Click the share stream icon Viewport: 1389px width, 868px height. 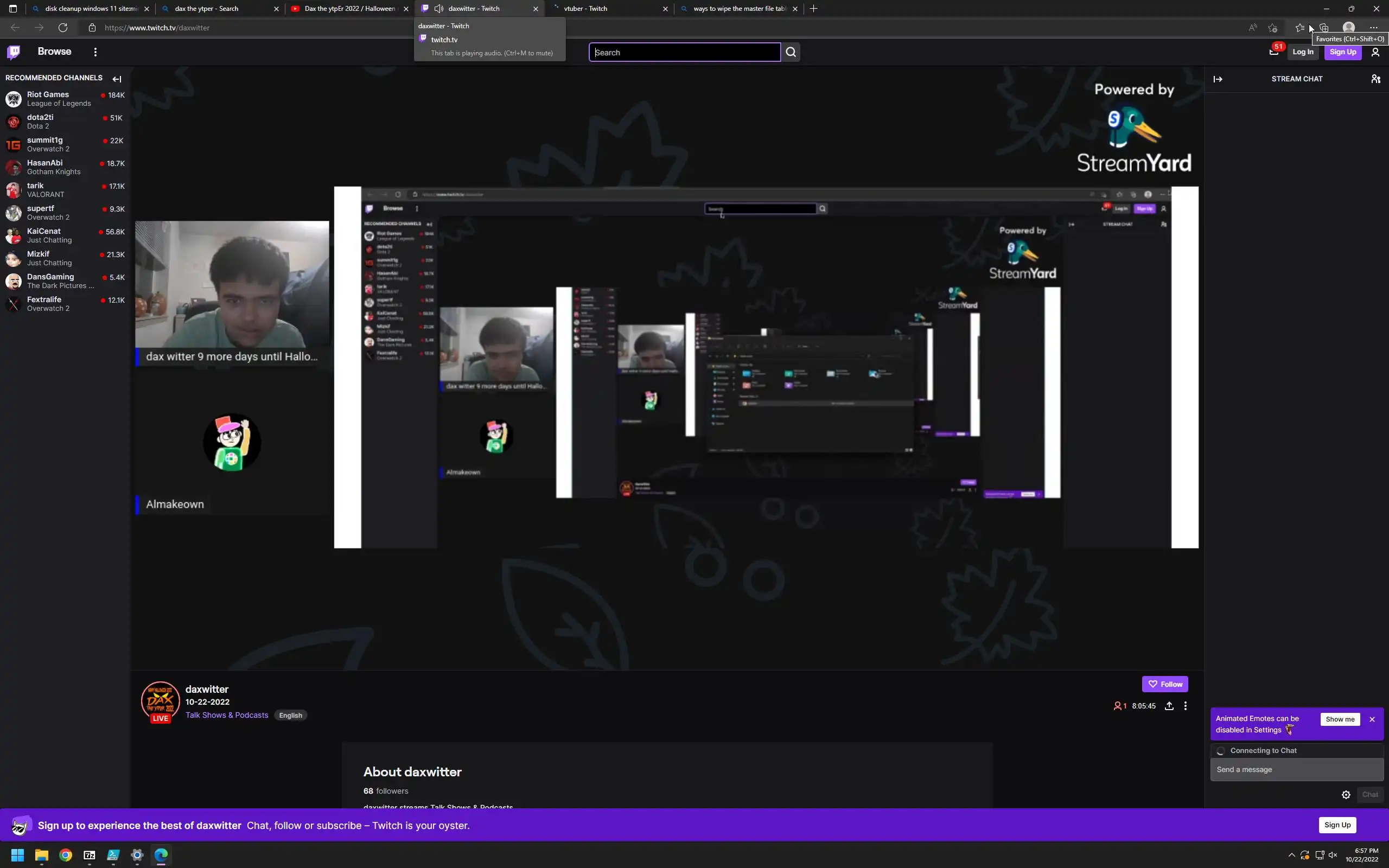pyautogui.click(x=1169, y=706)
